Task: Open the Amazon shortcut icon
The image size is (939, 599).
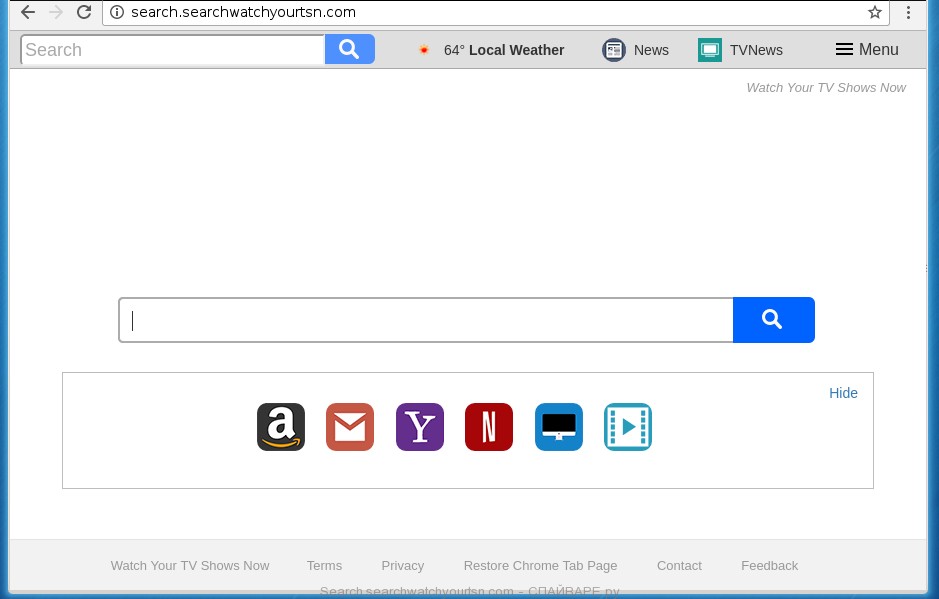Action: click(281, 427)
